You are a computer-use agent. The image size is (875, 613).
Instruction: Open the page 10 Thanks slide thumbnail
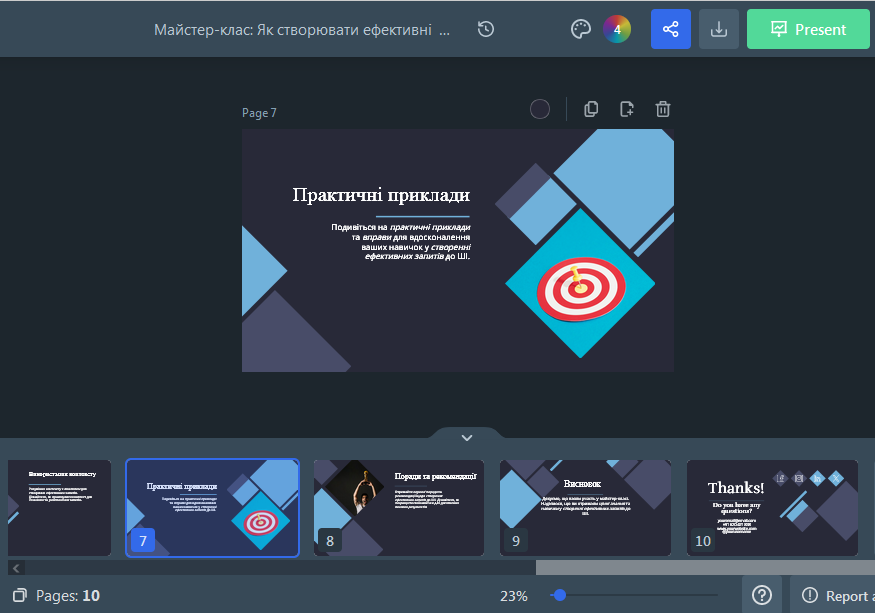772,507
